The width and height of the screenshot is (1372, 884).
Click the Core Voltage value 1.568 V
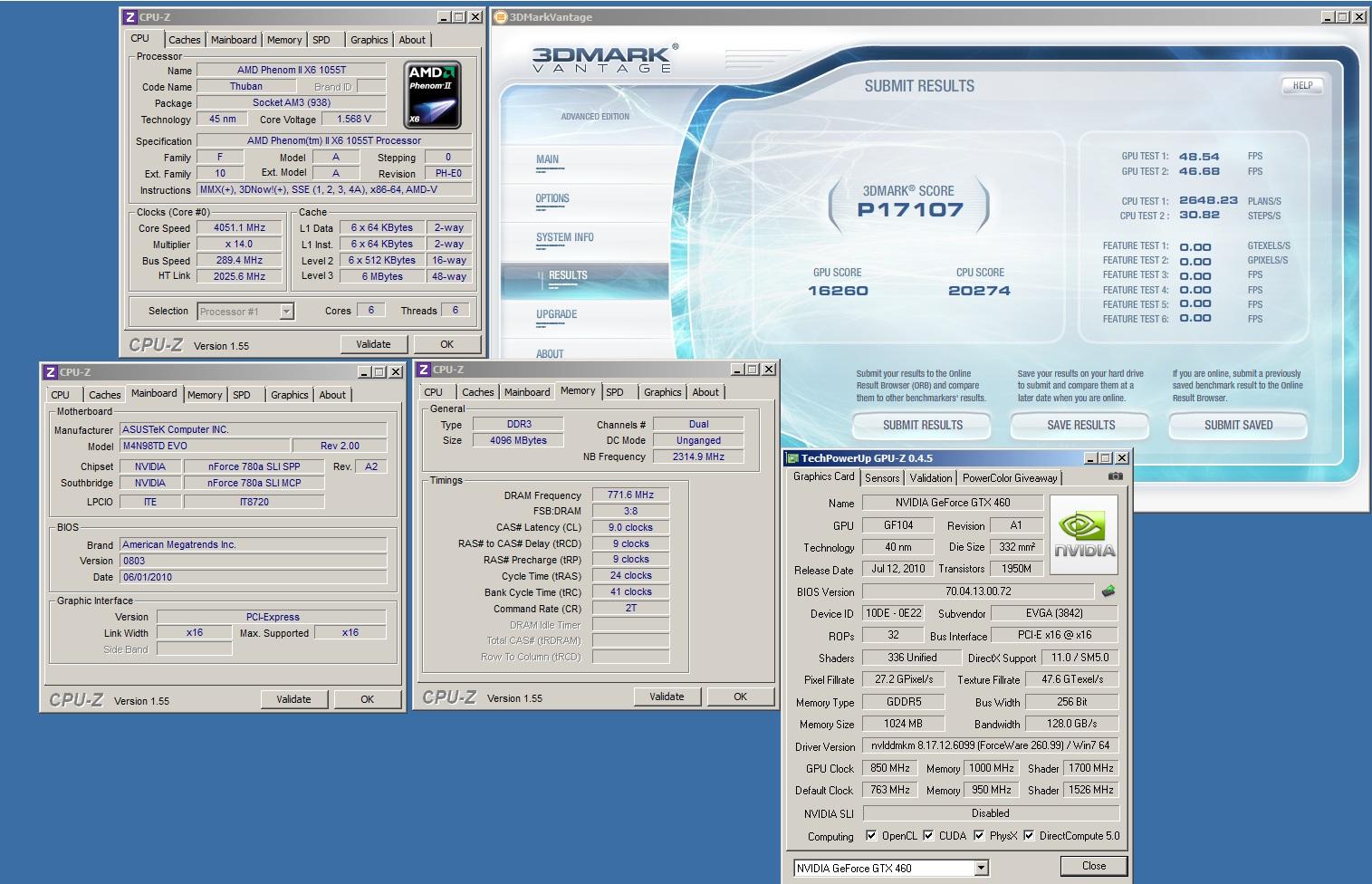click(354, 119)
